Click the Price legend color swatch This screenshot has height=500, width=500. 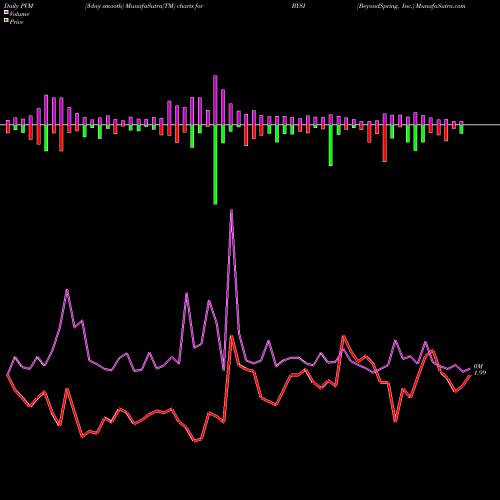point(6,21)
